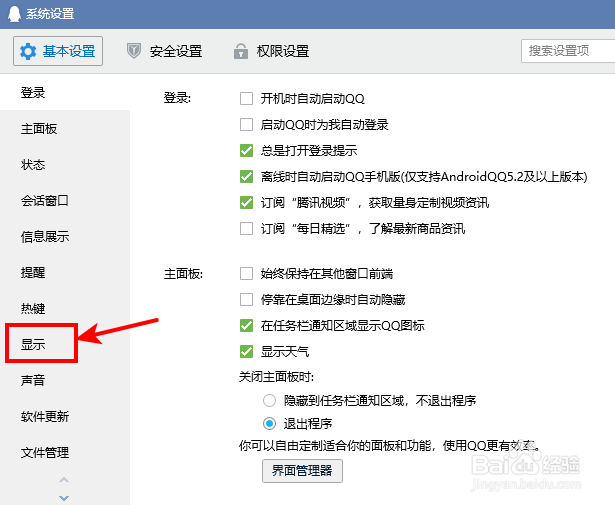
Task: Click the shield icon for 安全设置
Action: click(134, 51)
